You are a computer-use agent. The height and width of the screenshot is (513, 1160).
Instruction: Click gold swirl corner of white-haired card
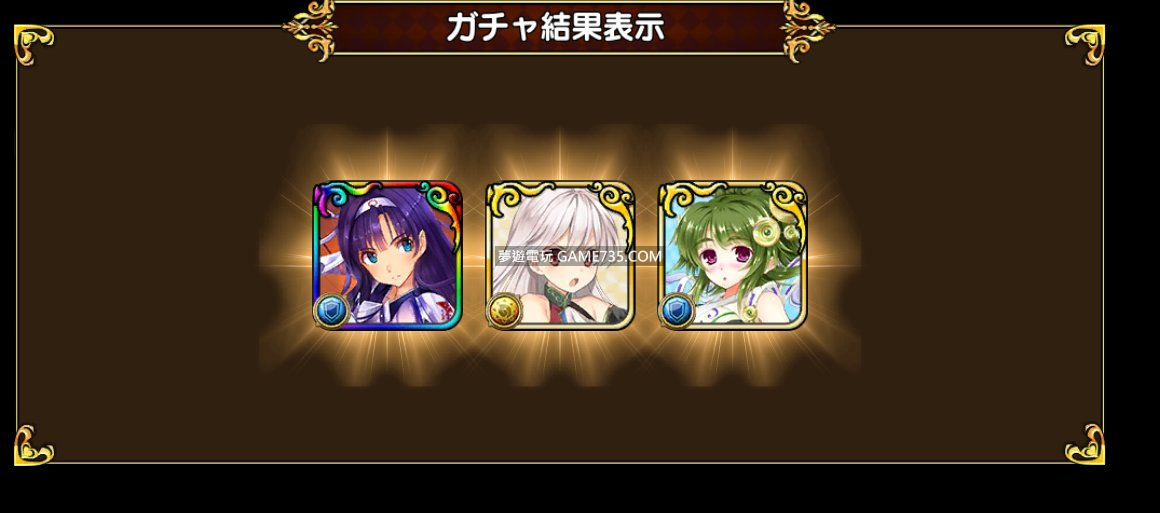coord(613,200)
